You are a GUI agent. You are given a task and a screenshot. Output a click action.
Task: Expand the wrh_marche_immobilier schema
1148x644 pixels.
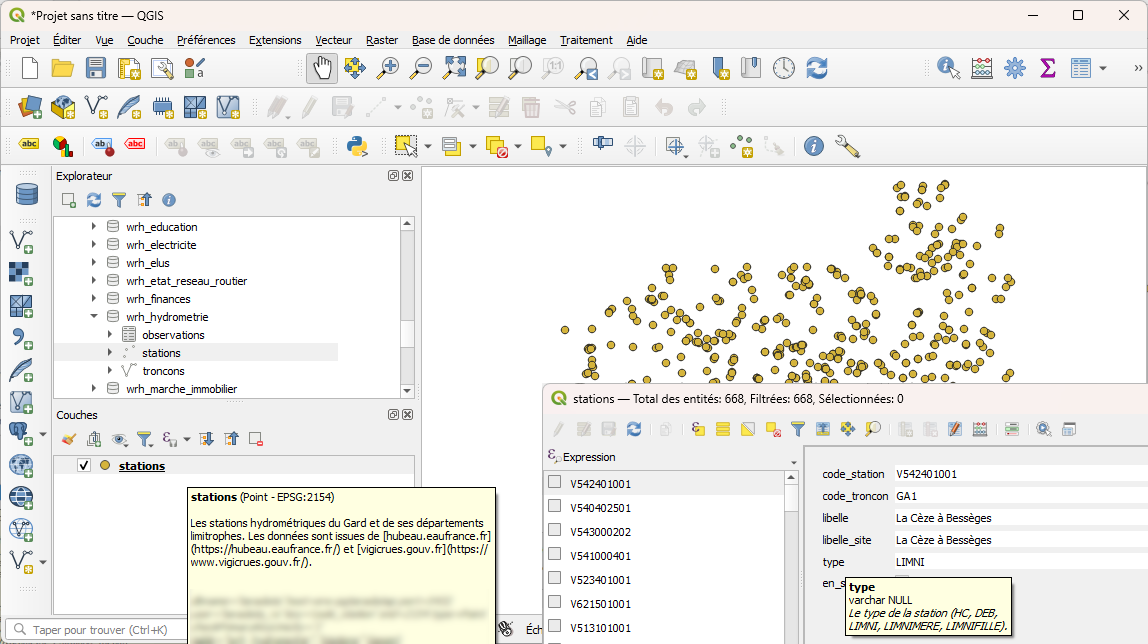pos(94,389)
